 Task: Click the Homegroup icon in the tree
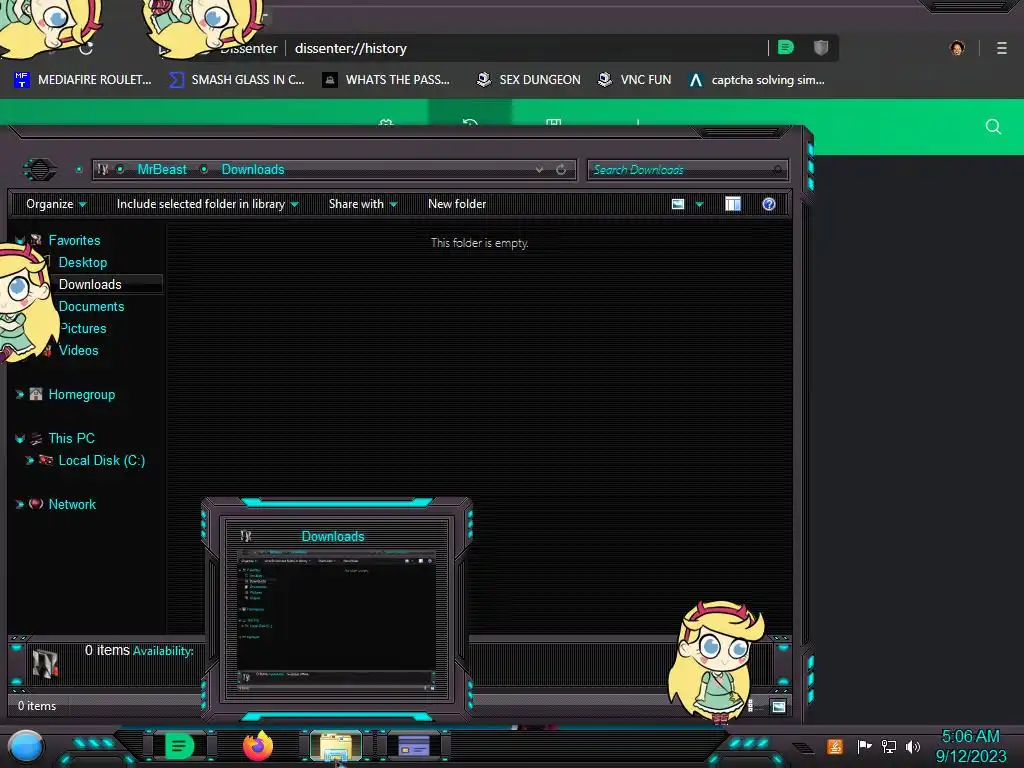[x=36, y=394]
